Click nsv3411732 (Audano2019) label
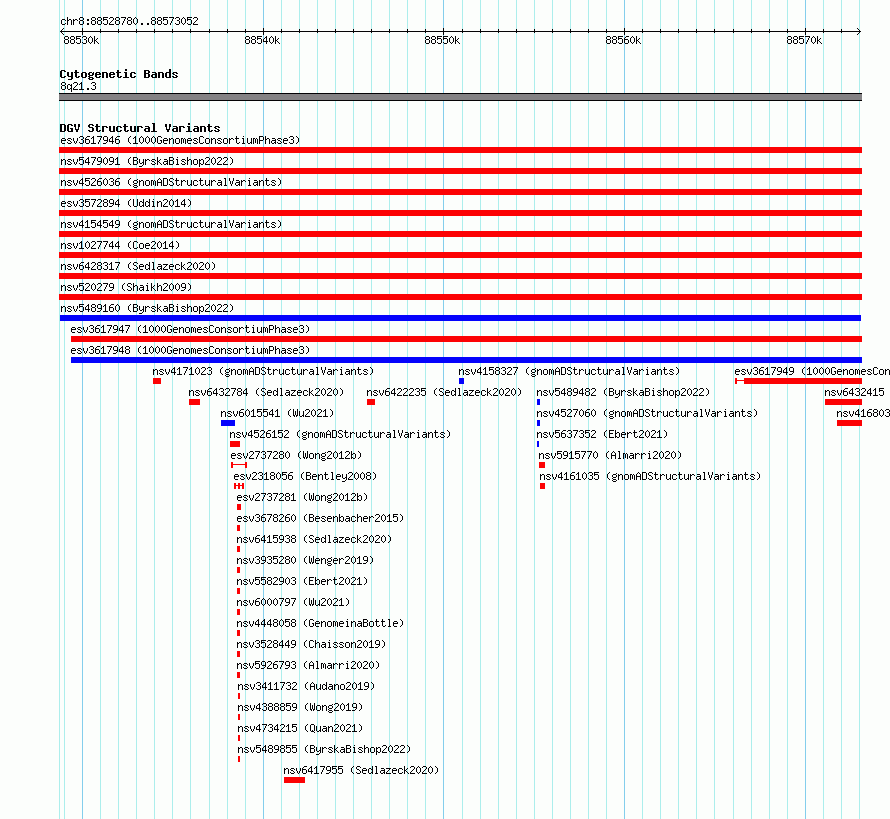This screenshot has width=890, height=819. tap(306, 686)
